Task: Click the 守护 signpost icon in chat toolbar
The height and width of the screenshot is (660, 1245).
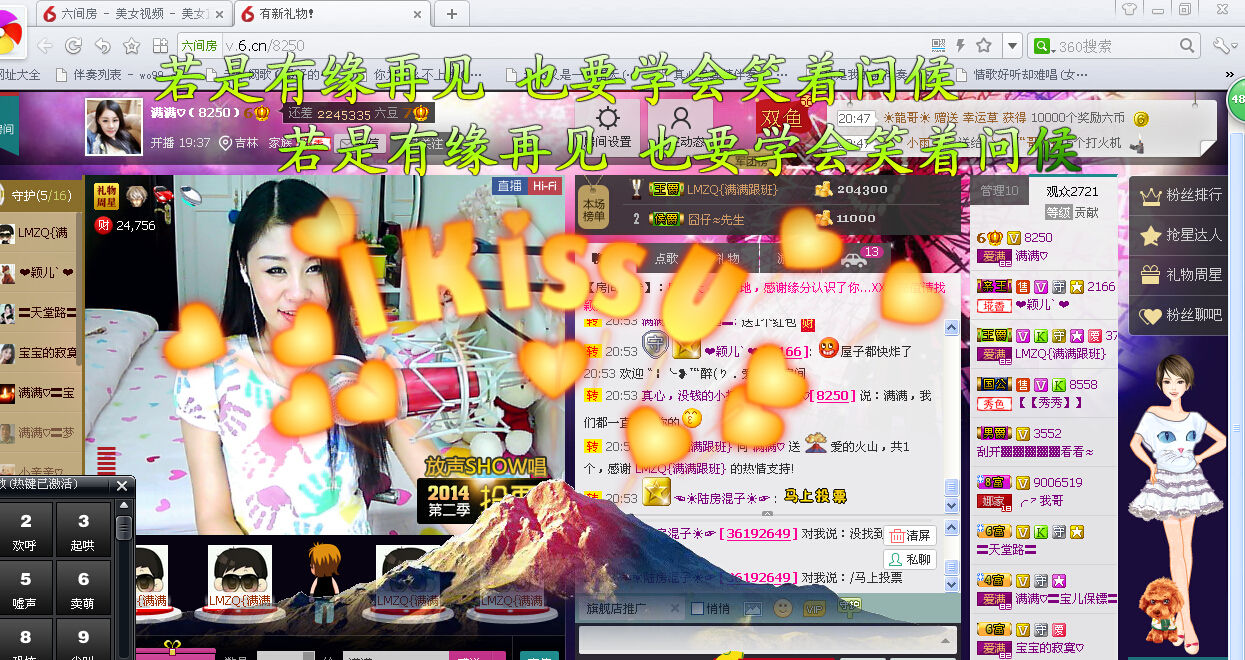Action: (x=848, y=606)
